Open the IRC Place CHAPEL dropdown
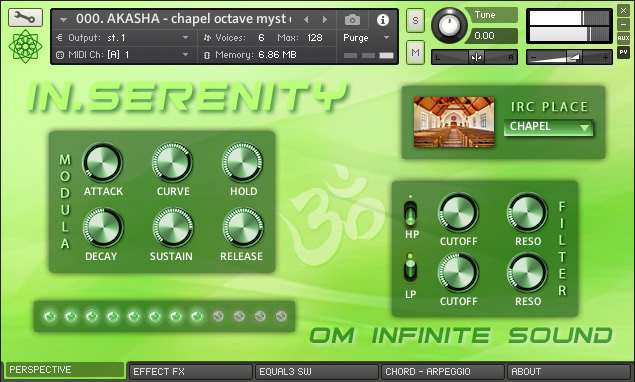635x382 pixels. pyautogui.click(x=548, y=127)
